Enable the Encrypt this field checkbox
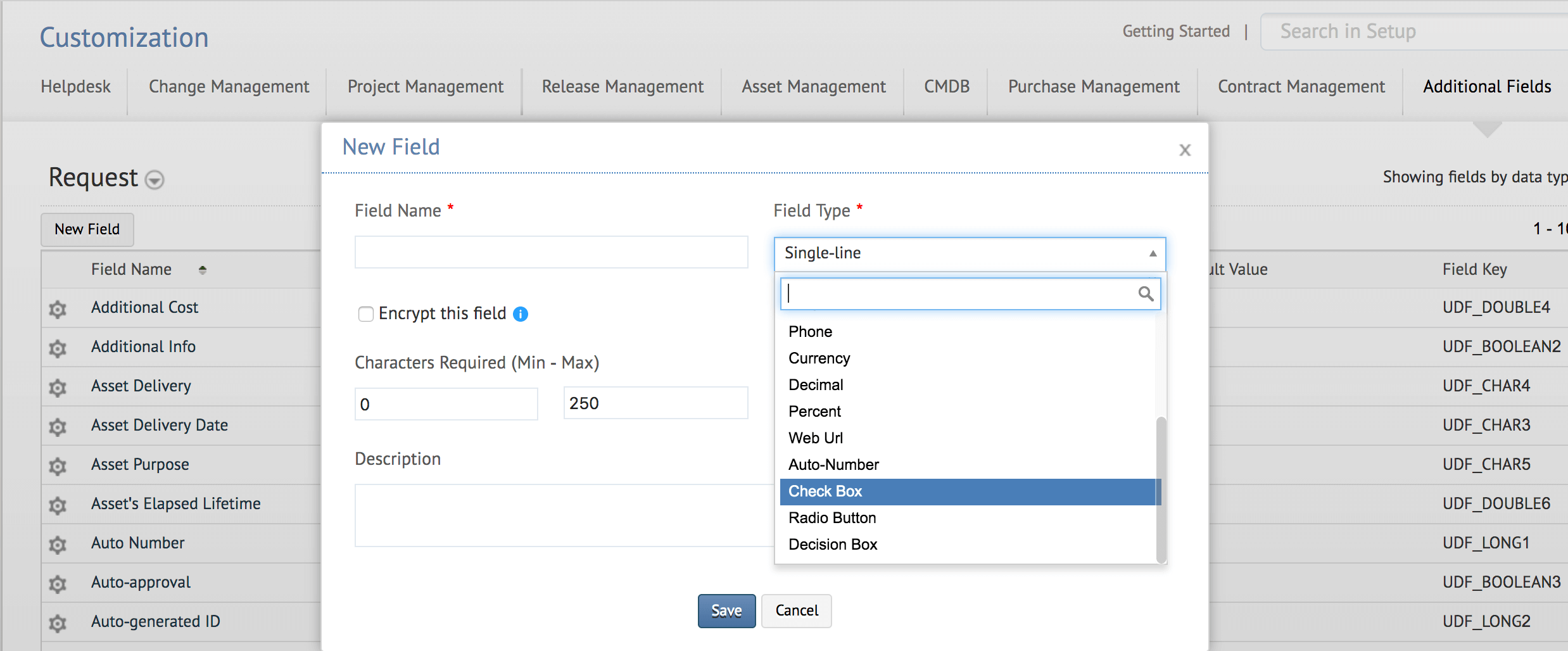Image resolution: width=1568 pixels, height=651 pixels. tap(366, 314)
